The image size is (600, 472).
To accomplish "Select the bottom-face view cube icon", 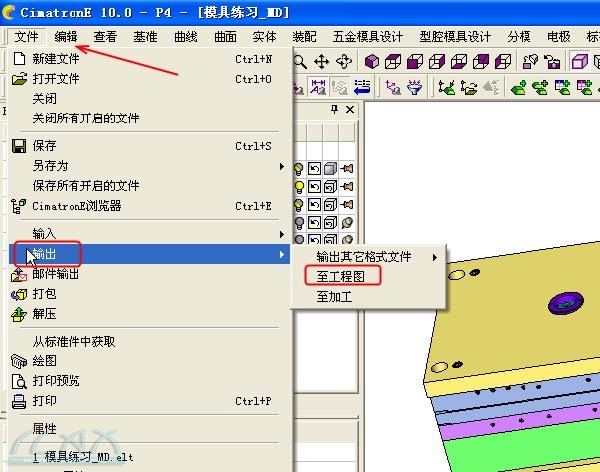I will click(x=459, y=61).
